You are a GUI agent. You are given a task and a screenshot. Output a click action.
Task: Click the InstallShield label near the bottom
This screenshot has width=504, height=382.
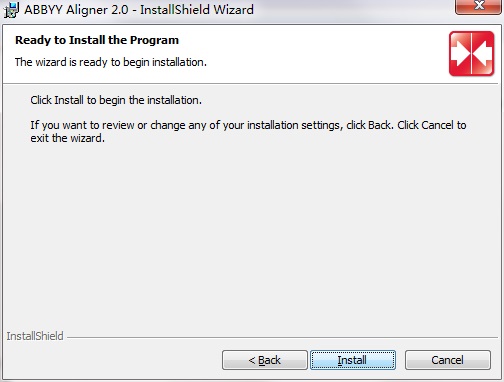pos(35,336)
